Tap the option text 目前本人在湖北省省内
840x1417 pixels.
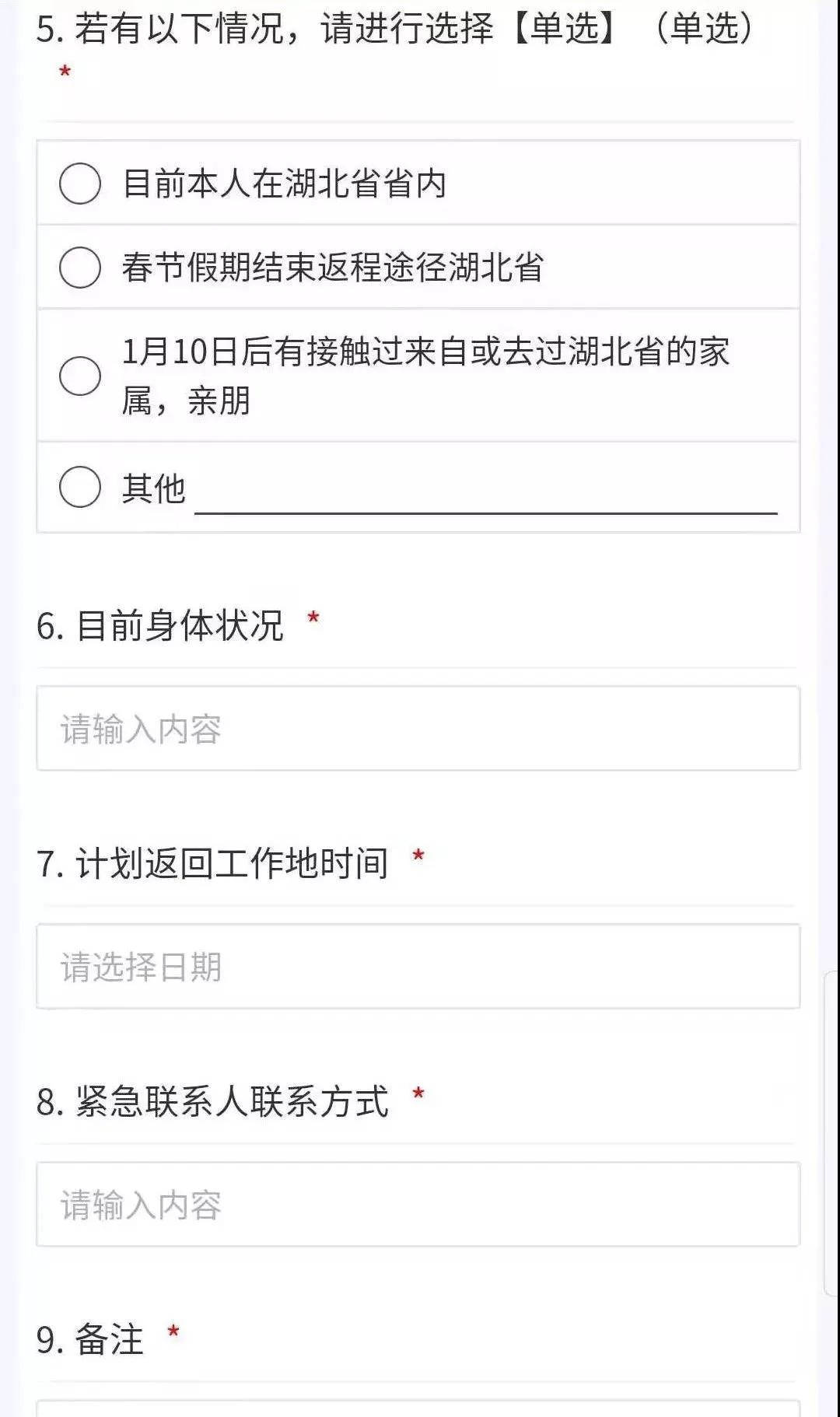tap(285, 184)
